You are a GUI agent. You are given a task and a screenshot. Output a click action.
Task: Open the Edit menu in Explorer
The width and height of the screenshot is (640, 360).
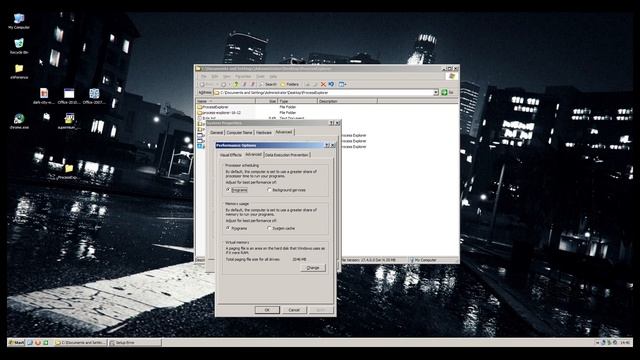coord(215,76)
